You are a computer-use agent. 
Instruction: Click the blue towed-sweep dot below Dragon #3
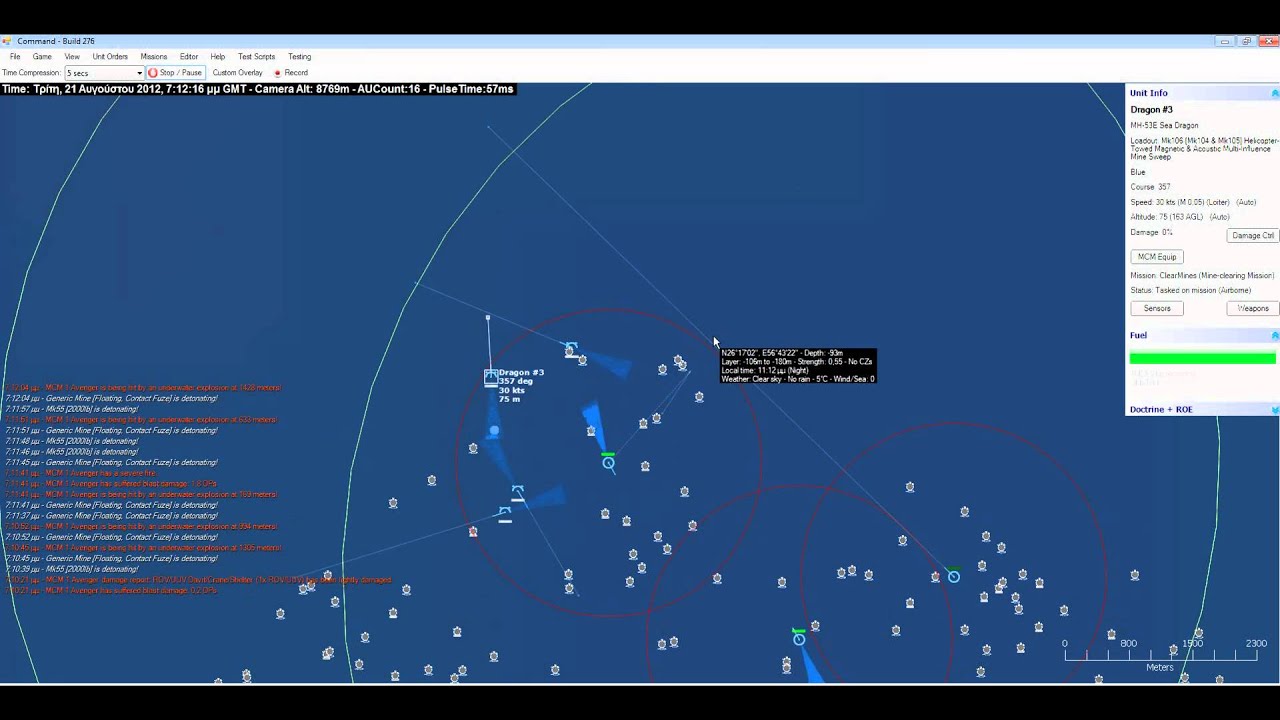(x=494, y=431)
